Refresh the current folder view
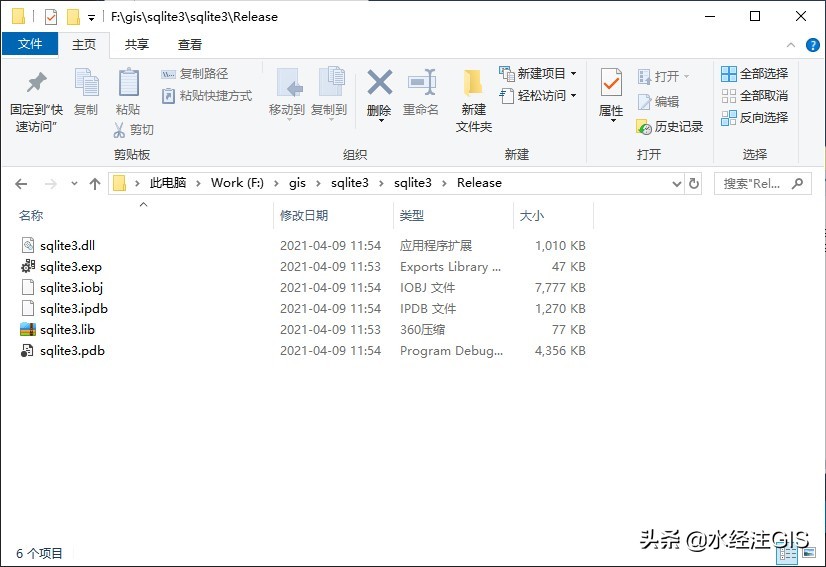This screenshot has height=567, width=826. [x=694, y=183]
